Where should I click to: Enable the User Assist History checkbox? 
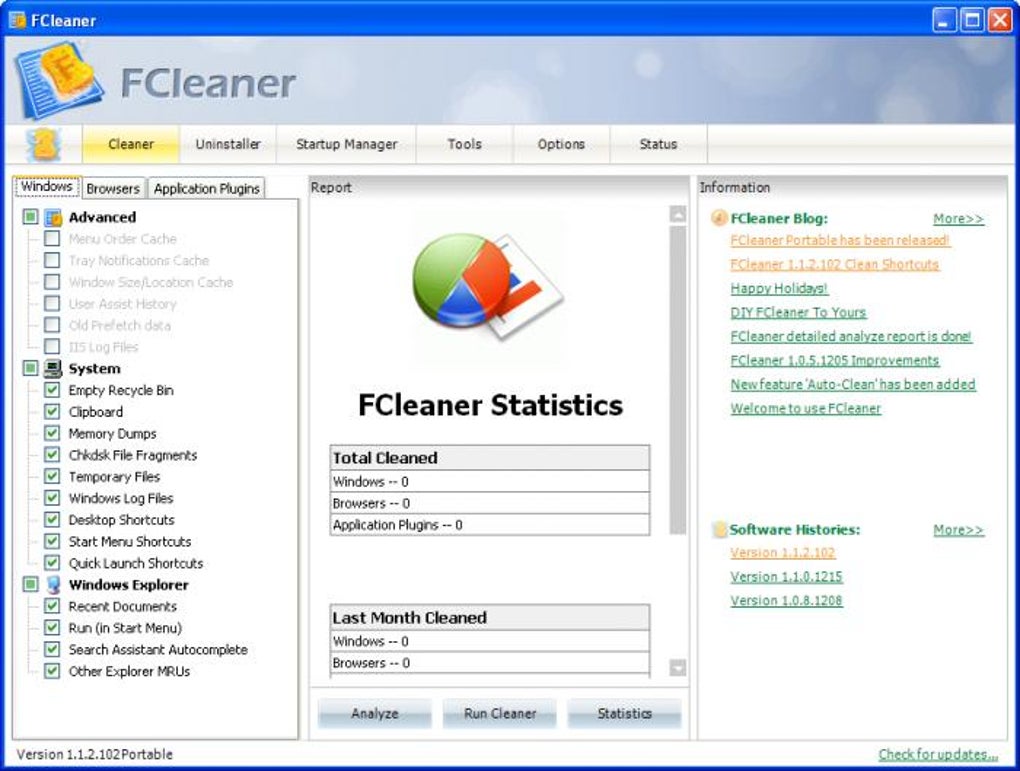pos(52,304)
